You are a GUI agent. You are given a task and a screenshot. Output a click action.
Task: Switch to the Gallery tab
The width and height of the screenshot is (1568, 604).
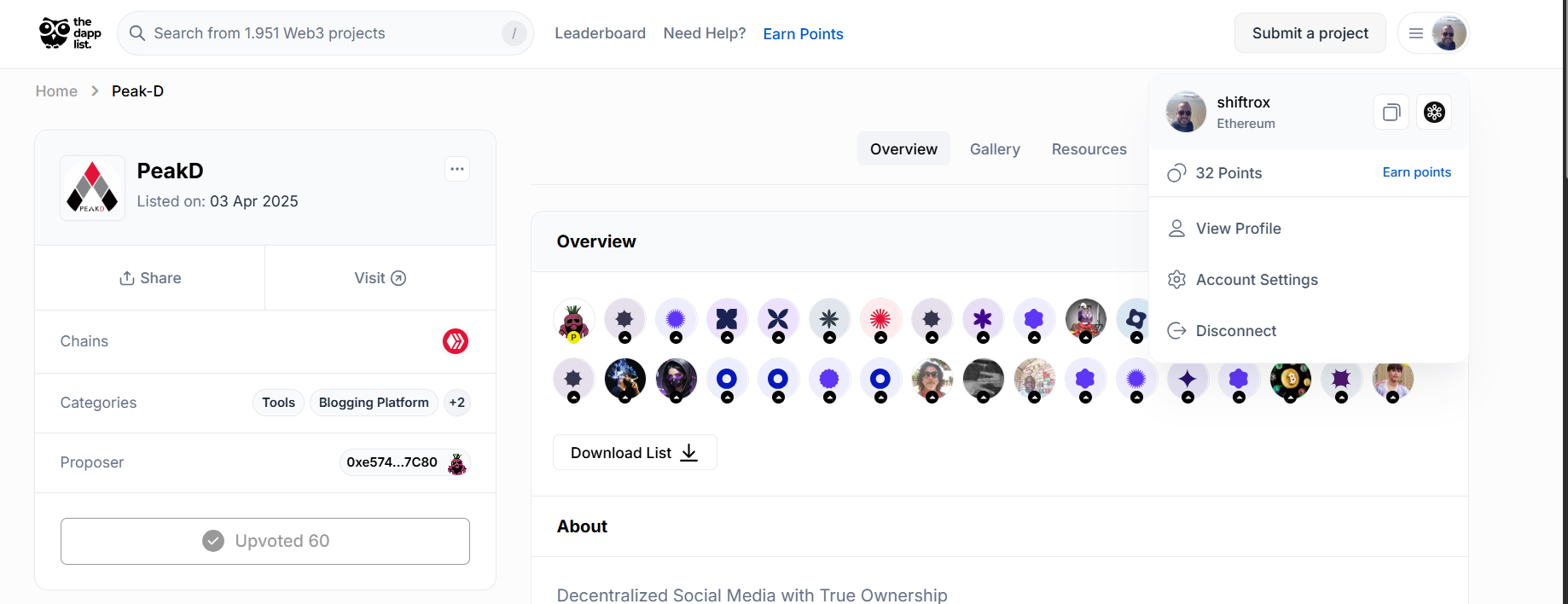(x=995, y=149)
